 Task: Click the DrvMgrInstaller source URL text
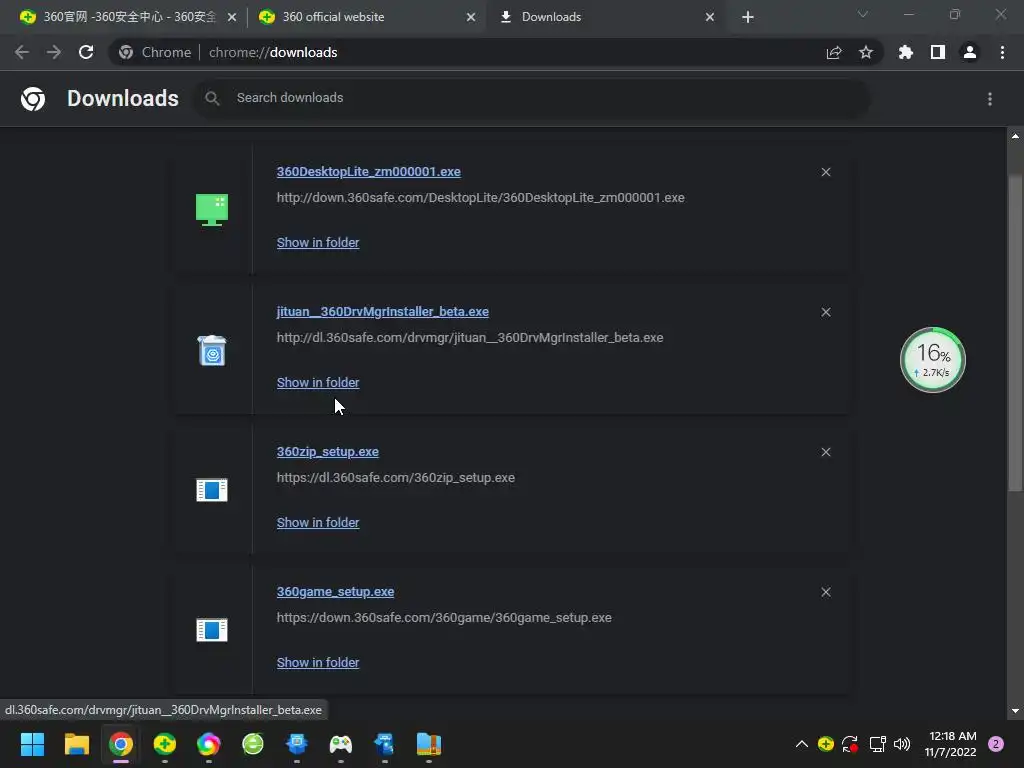tap(470, 338)
